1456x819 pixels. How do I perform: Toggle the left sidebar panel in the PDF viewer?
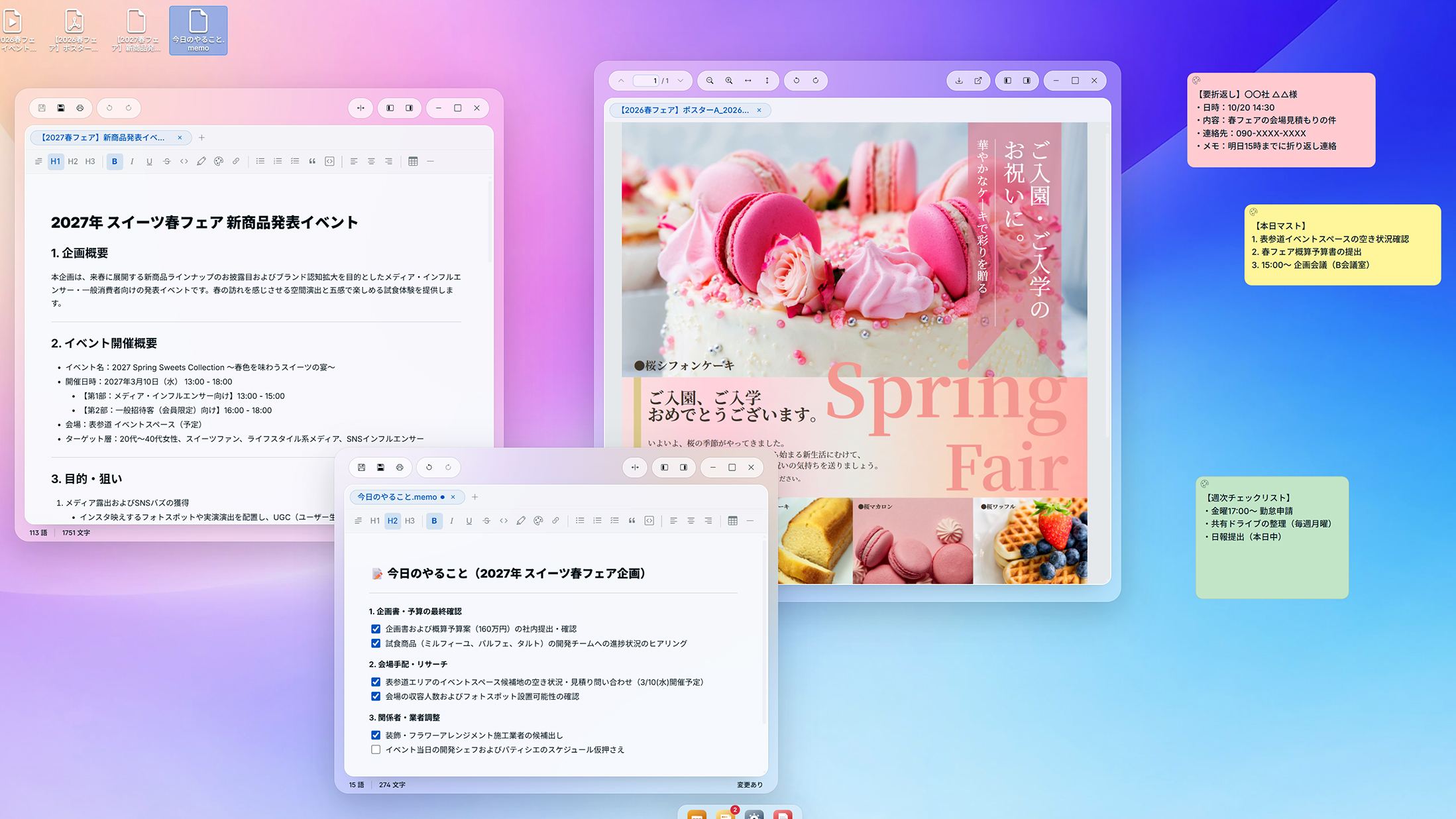coord(1007,81)
